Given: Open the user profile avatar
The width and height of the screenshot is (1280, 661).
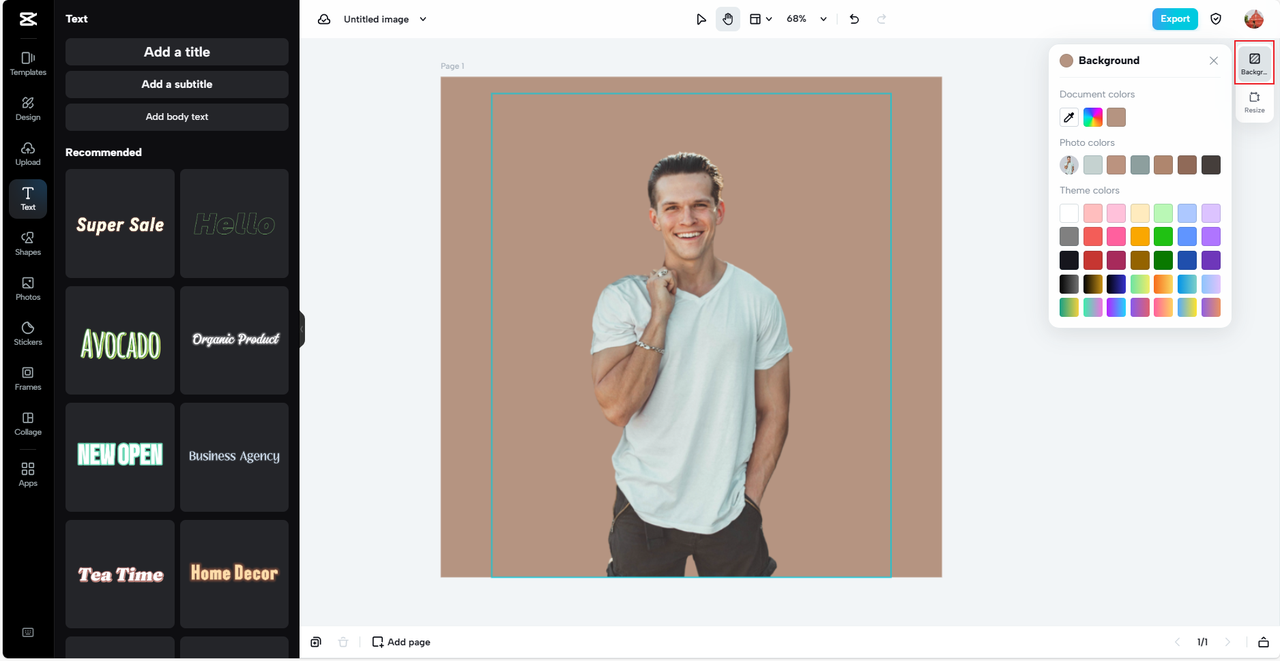Looking at the screenshot, I should (x=1254, y=19).
